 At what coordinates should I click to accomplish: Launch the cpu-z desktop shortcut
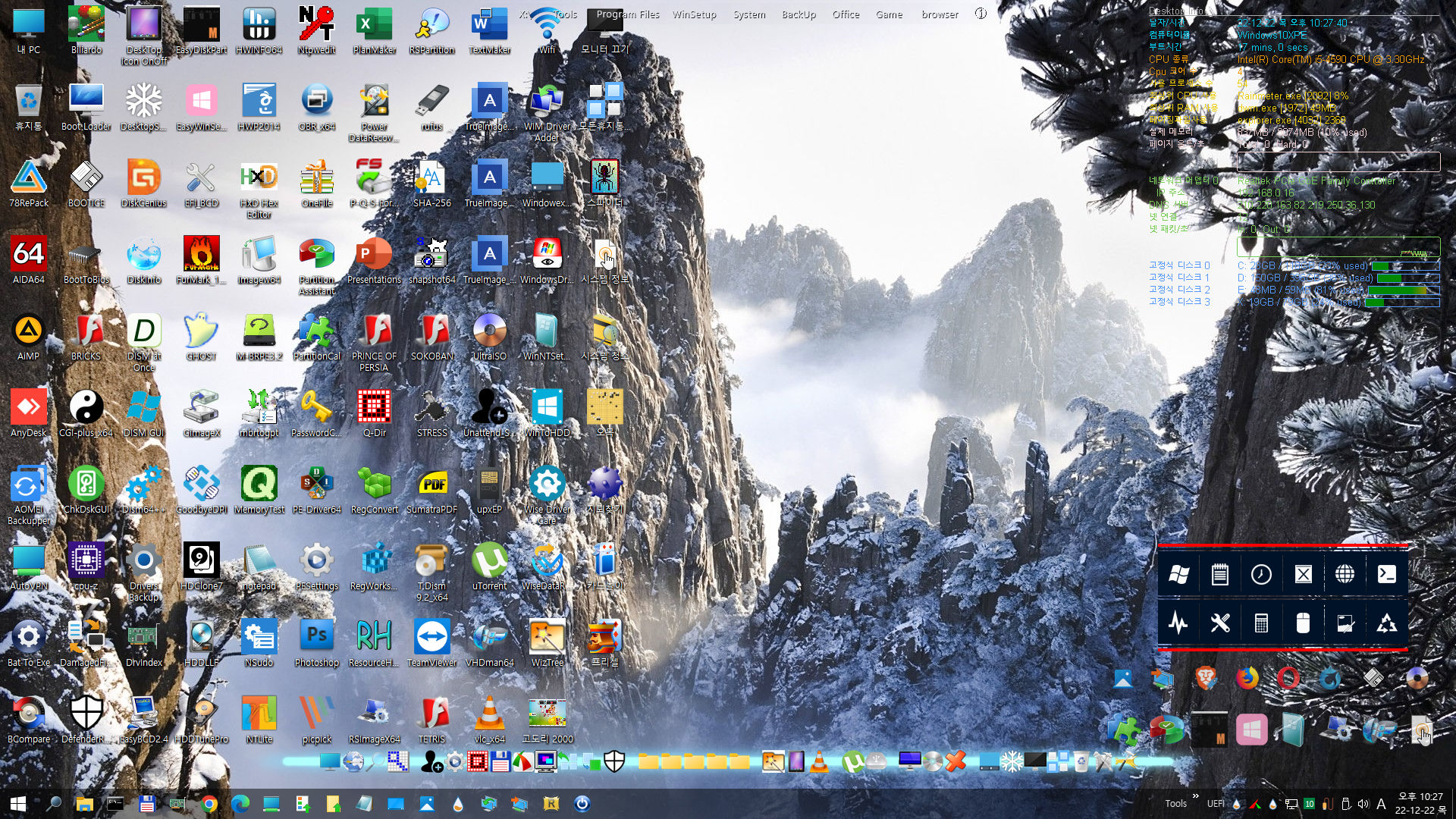tap(86, 566)
